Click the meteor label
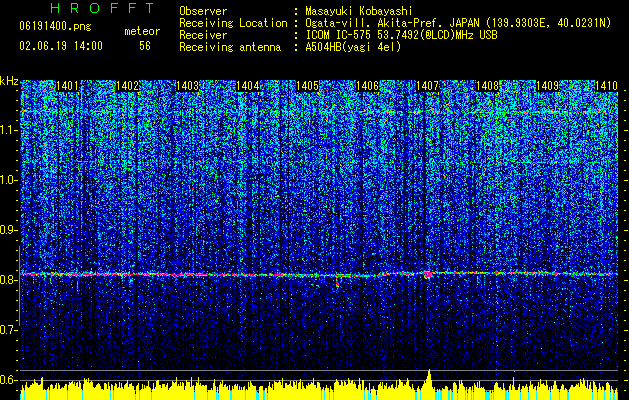The image size is (629, 400). (142, 31)
